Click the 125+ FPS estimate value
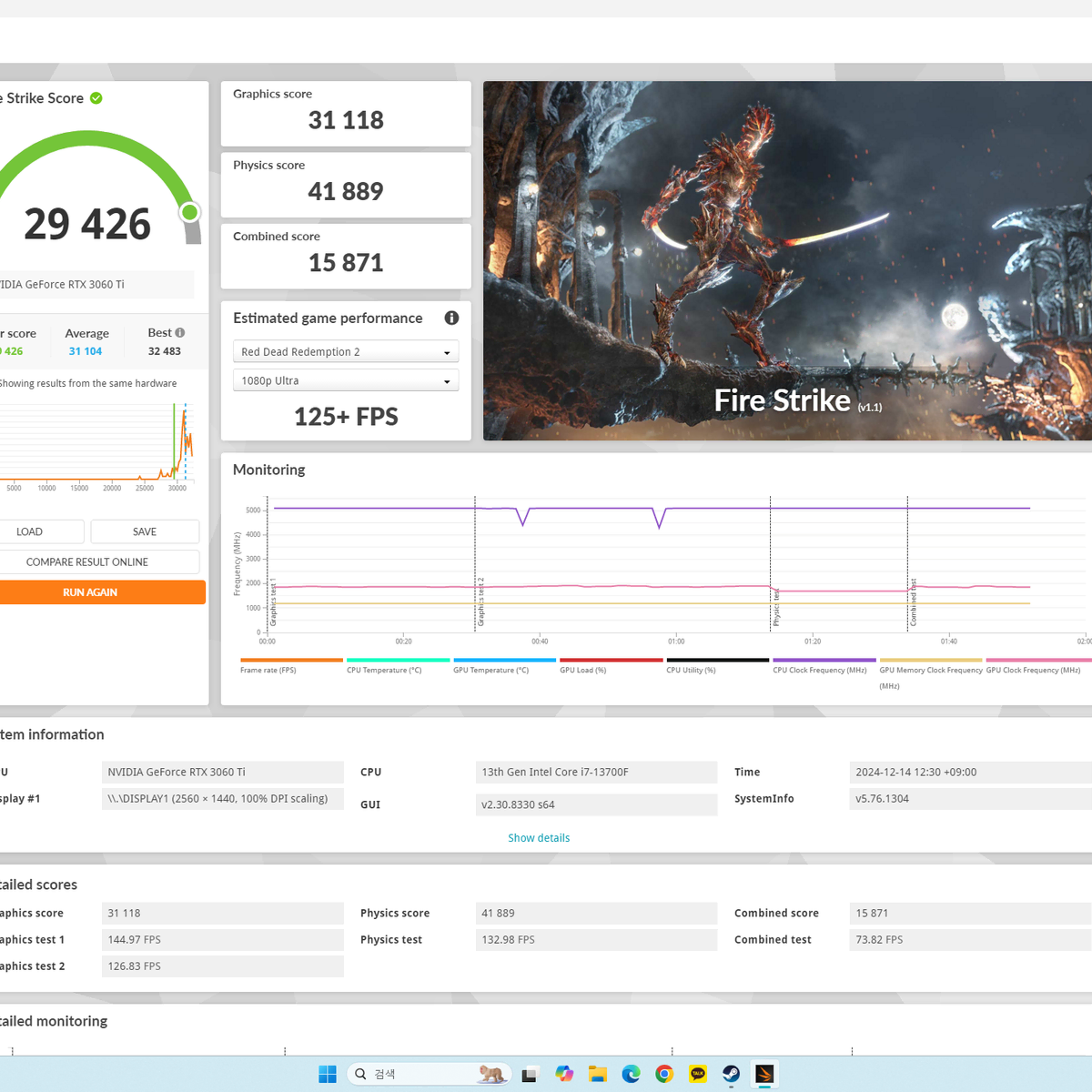1092x1092 pixels. (346, 417)
